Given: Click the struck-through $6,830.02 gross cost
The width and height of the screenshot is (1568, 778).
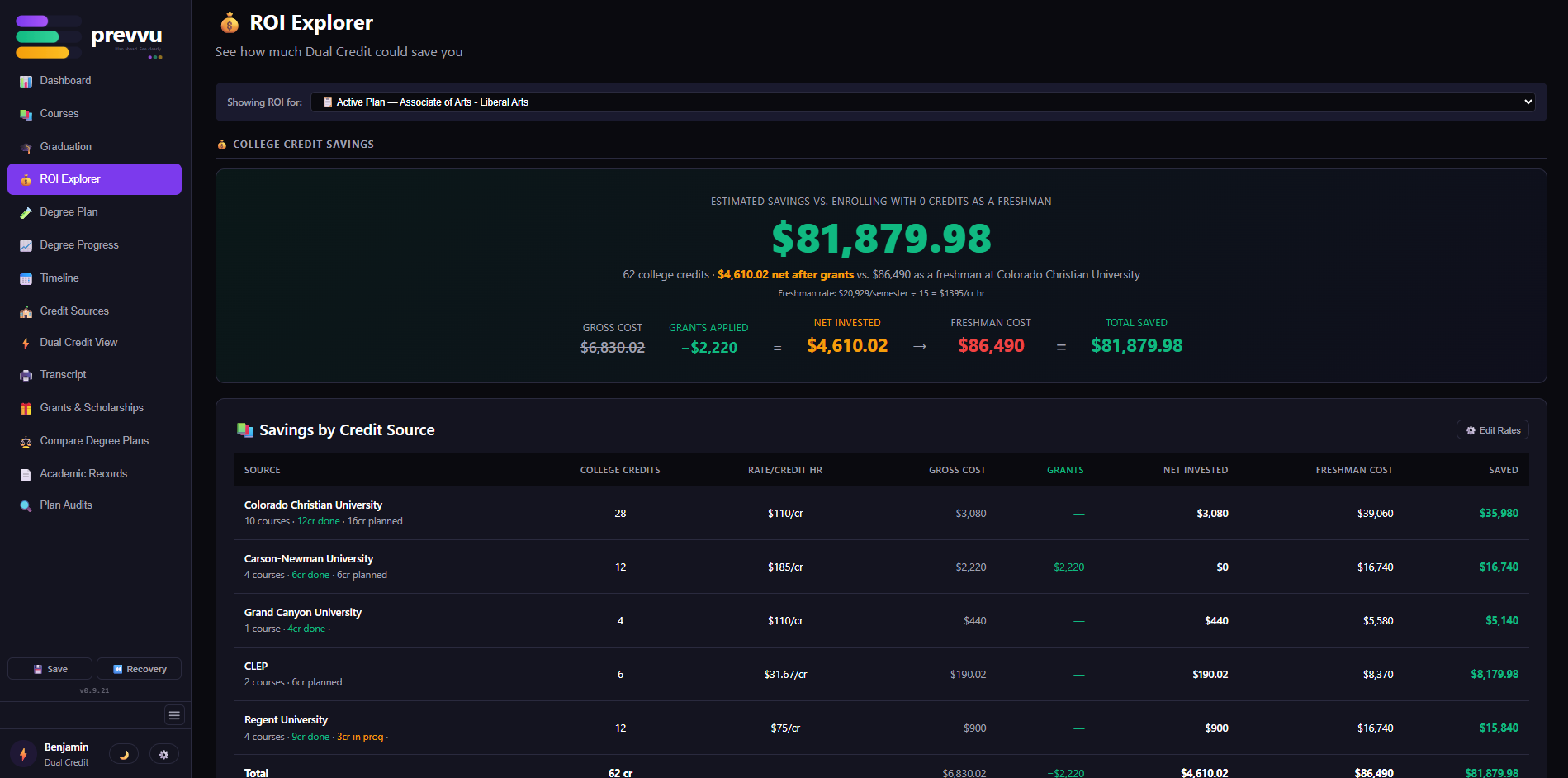Looking at the screenshot, I should [x=613, y=348].
